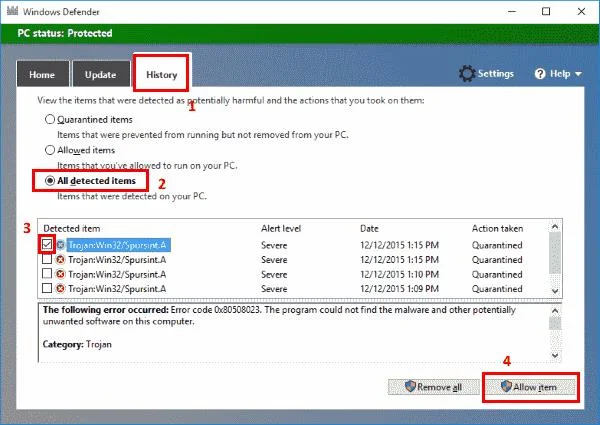
Task: Select the Allowed items radio button
Action: point(50,150)
